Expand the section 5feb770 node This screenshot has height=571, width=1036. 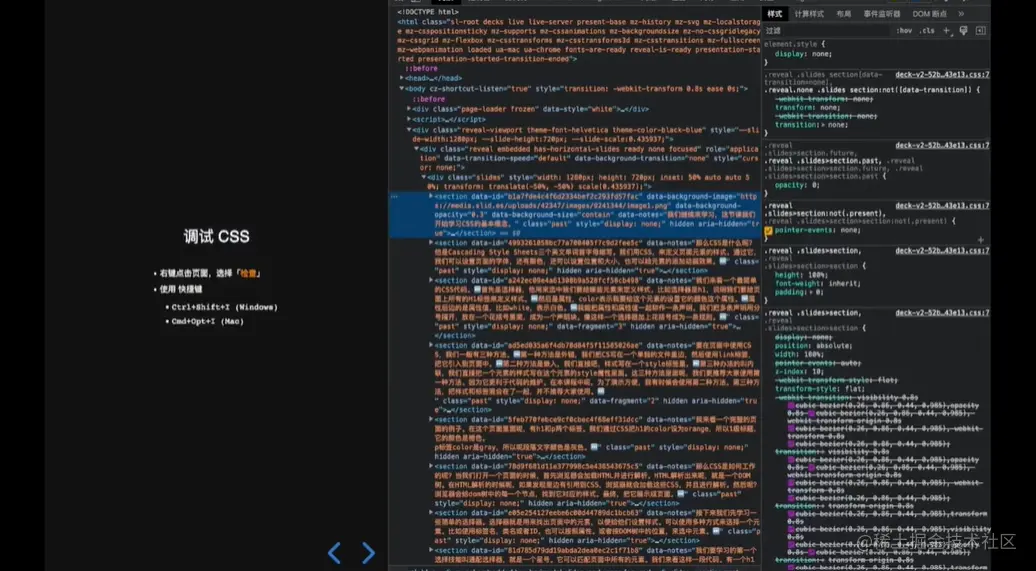pos(431,420)
